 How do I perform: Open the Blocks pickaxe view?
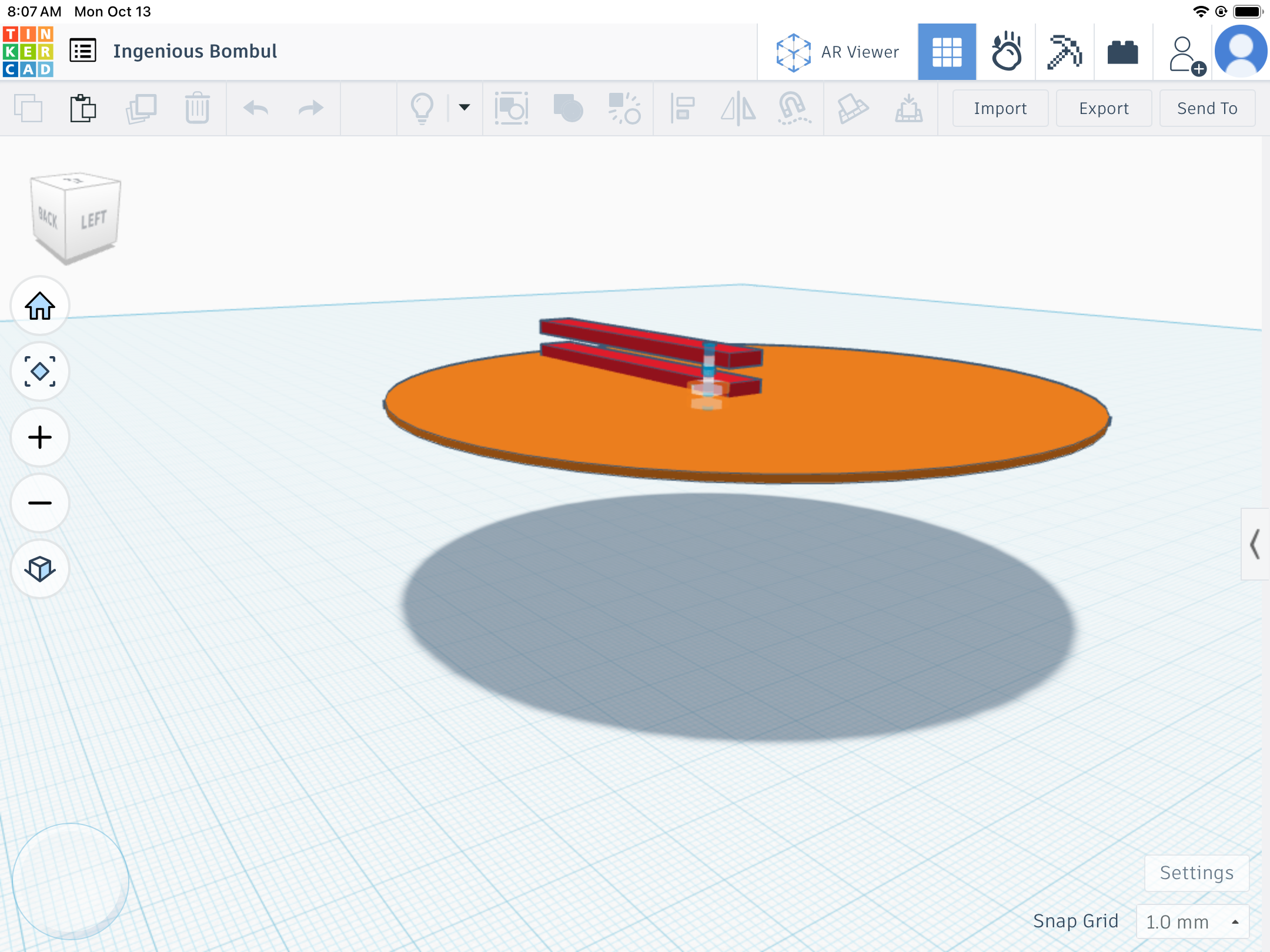coord(1064,52)
